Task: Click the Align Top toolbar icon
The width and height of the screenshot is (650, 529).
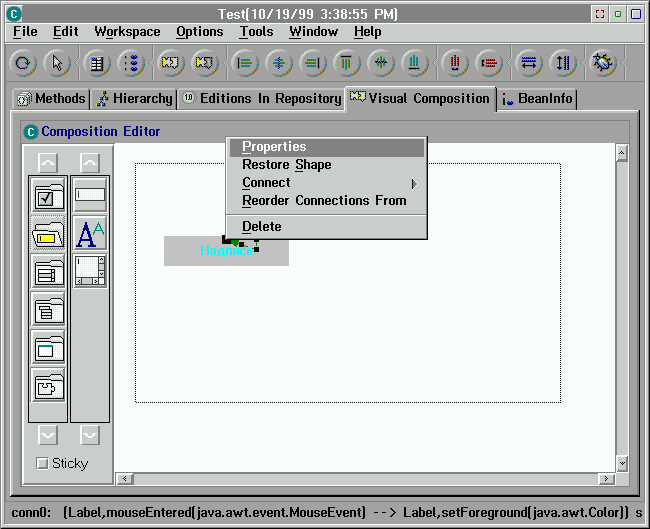Action: pyautogui.click(x=346, y=63)
